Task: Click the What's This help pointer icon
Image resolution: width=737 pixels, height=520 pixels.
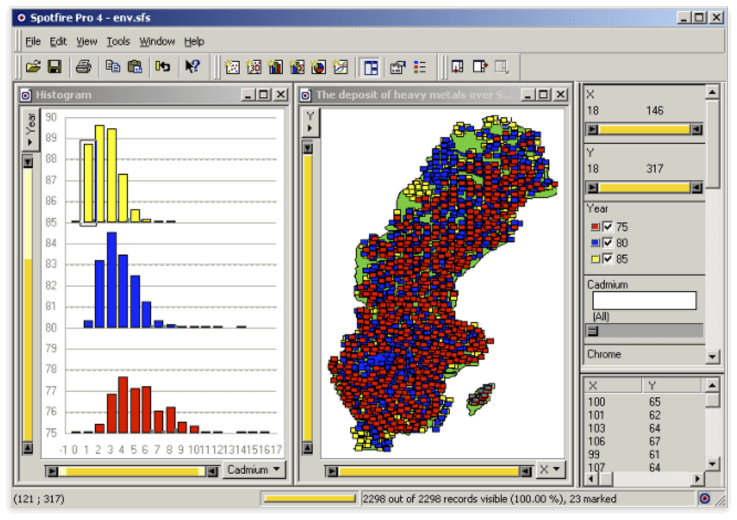Action: click(192, 67)
